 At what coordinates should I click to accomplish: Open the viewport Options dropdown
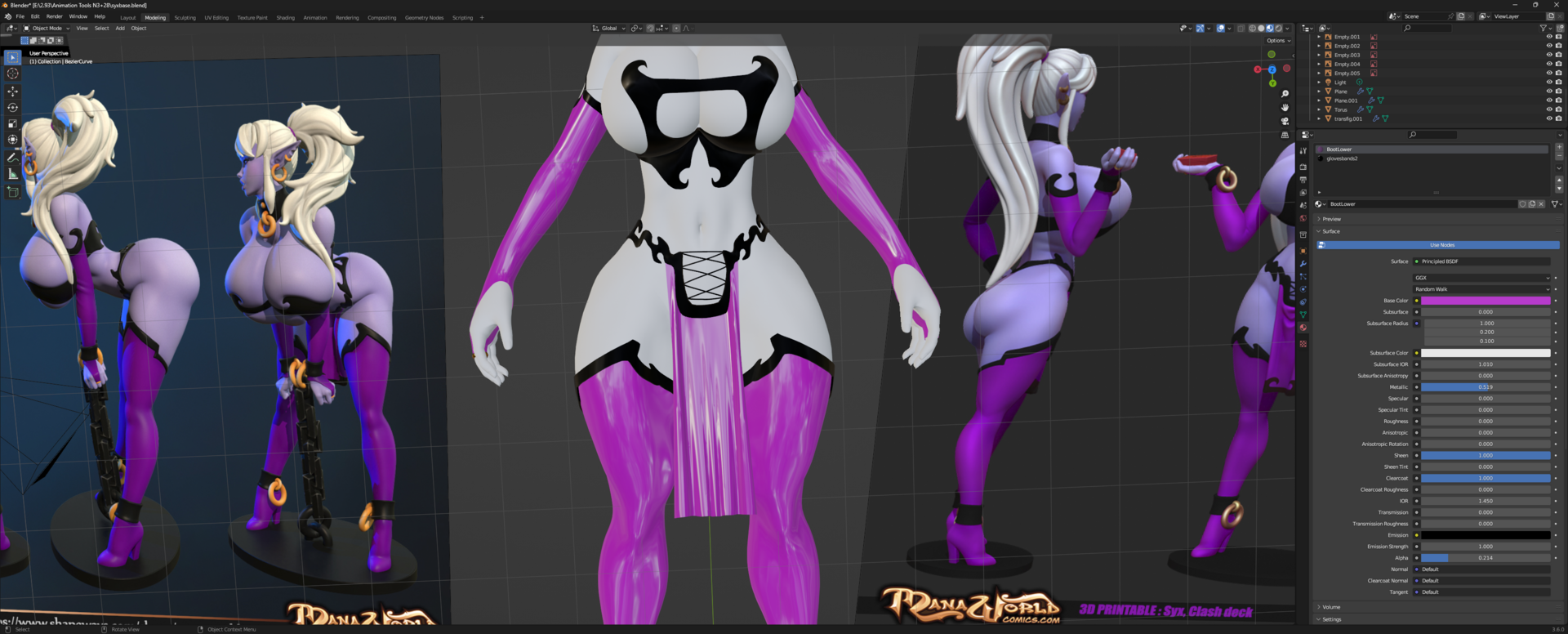1279,41
